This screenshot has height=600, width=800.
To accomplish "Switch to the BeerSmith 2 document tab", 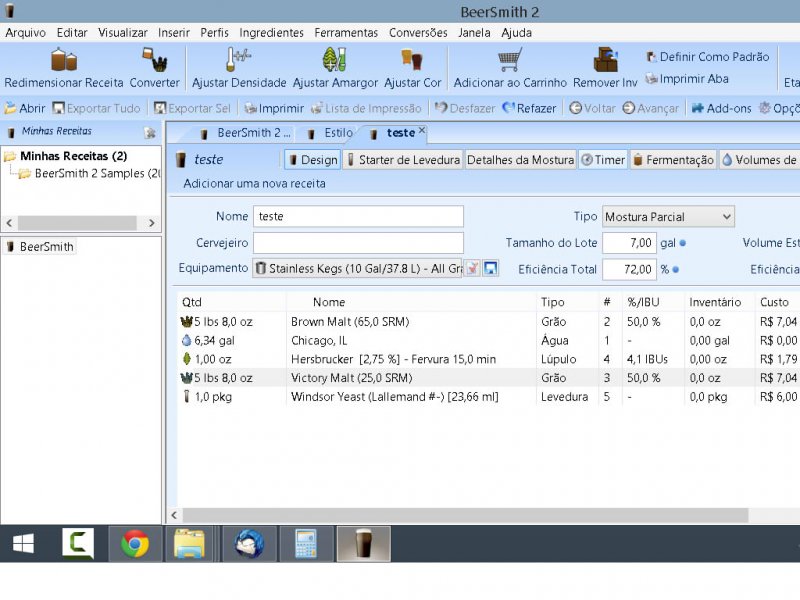I will pyautogui.click(x=246, y=133).
